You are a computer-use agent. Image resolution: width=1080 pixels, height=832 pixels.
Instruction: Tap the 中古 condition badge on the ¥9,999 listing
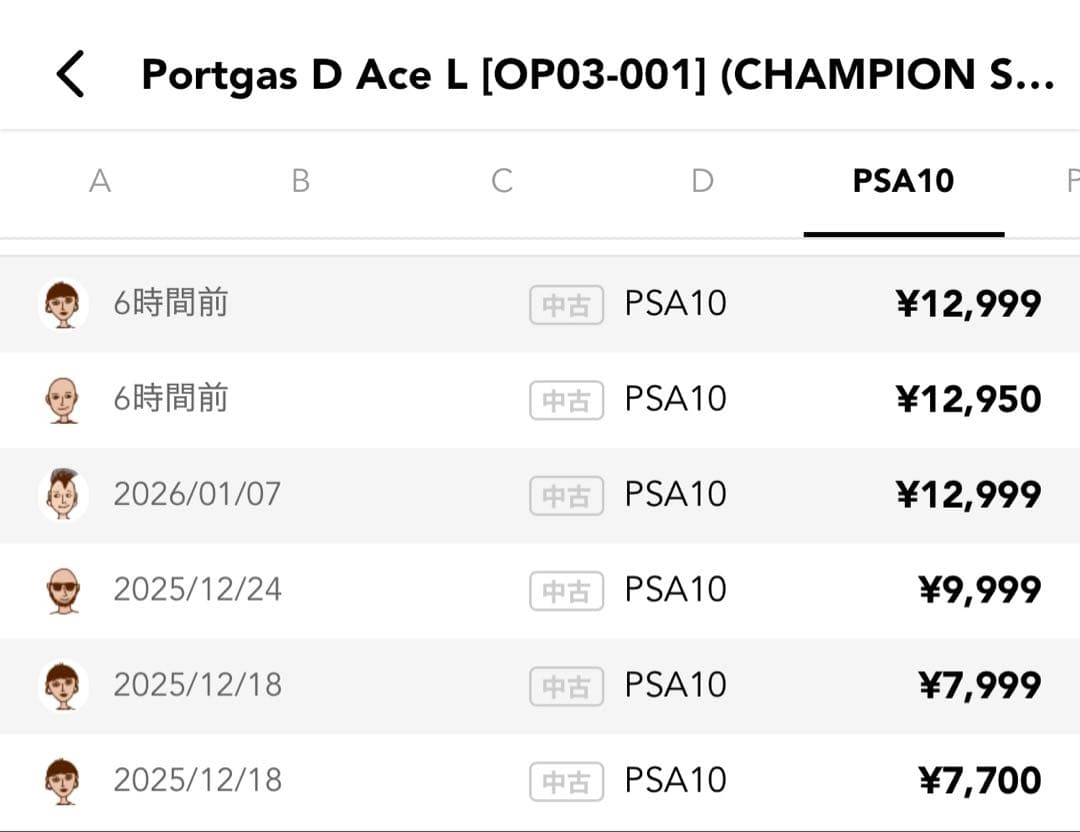(566, 590)
